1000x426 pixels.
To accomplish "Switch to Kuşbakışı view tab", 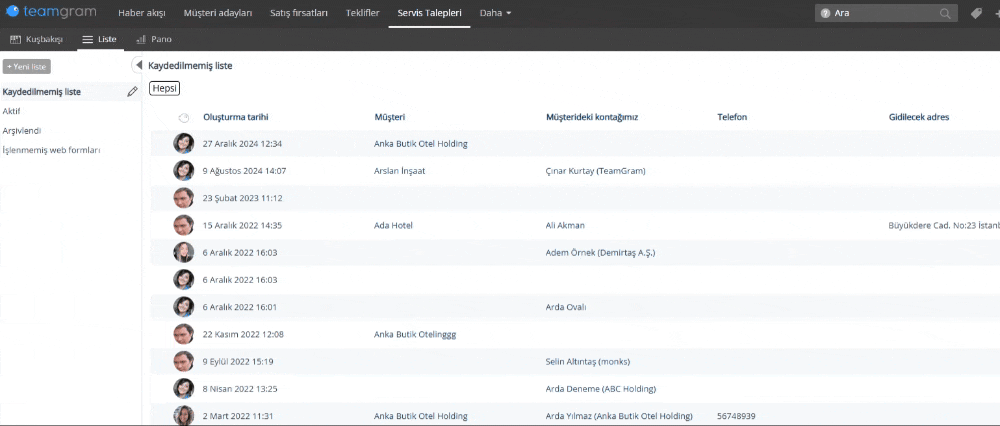I will pos(37,40).
